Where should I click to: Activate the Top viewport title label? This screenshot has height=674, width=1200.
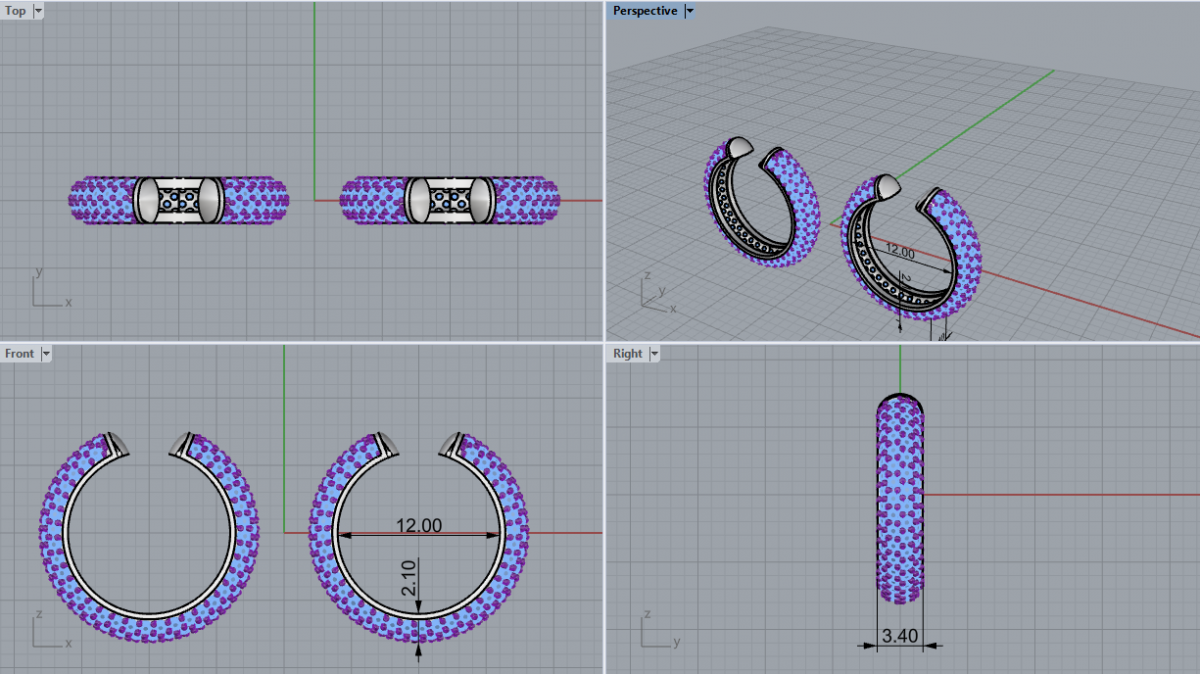[x=16, y=11]
